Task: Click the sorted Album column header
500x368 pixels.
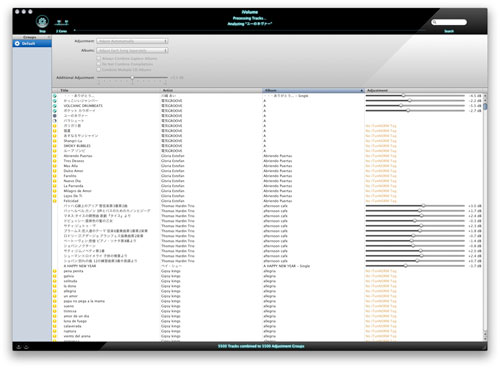Action: click(313, 90)
